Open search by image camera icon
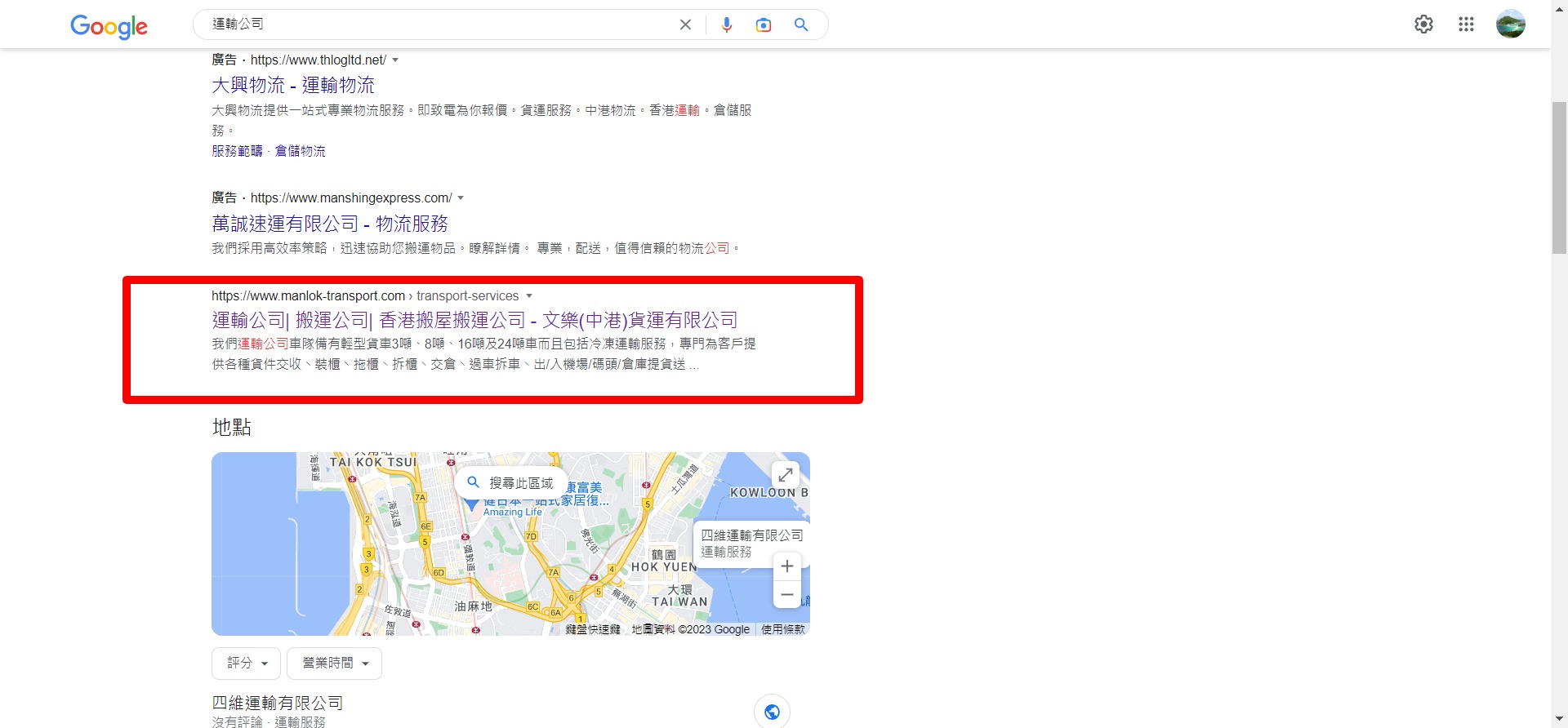The height and width of the screenshot is (728, 1568). [764, 24]
